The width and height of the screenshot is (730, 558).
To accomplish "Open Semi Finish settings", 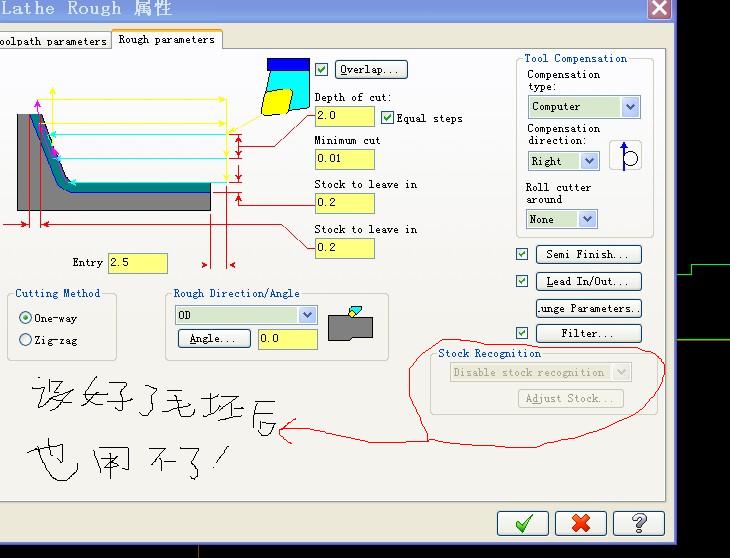I will coord(588,255).
